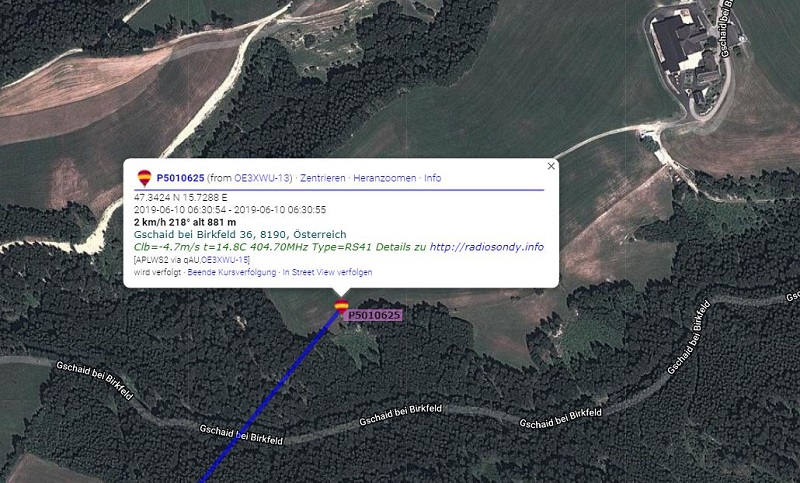Click the coordinates 47.3424 N 15.7288 E
The height and width of the screenshot is (483, 800).
click(x=181, y=197)
